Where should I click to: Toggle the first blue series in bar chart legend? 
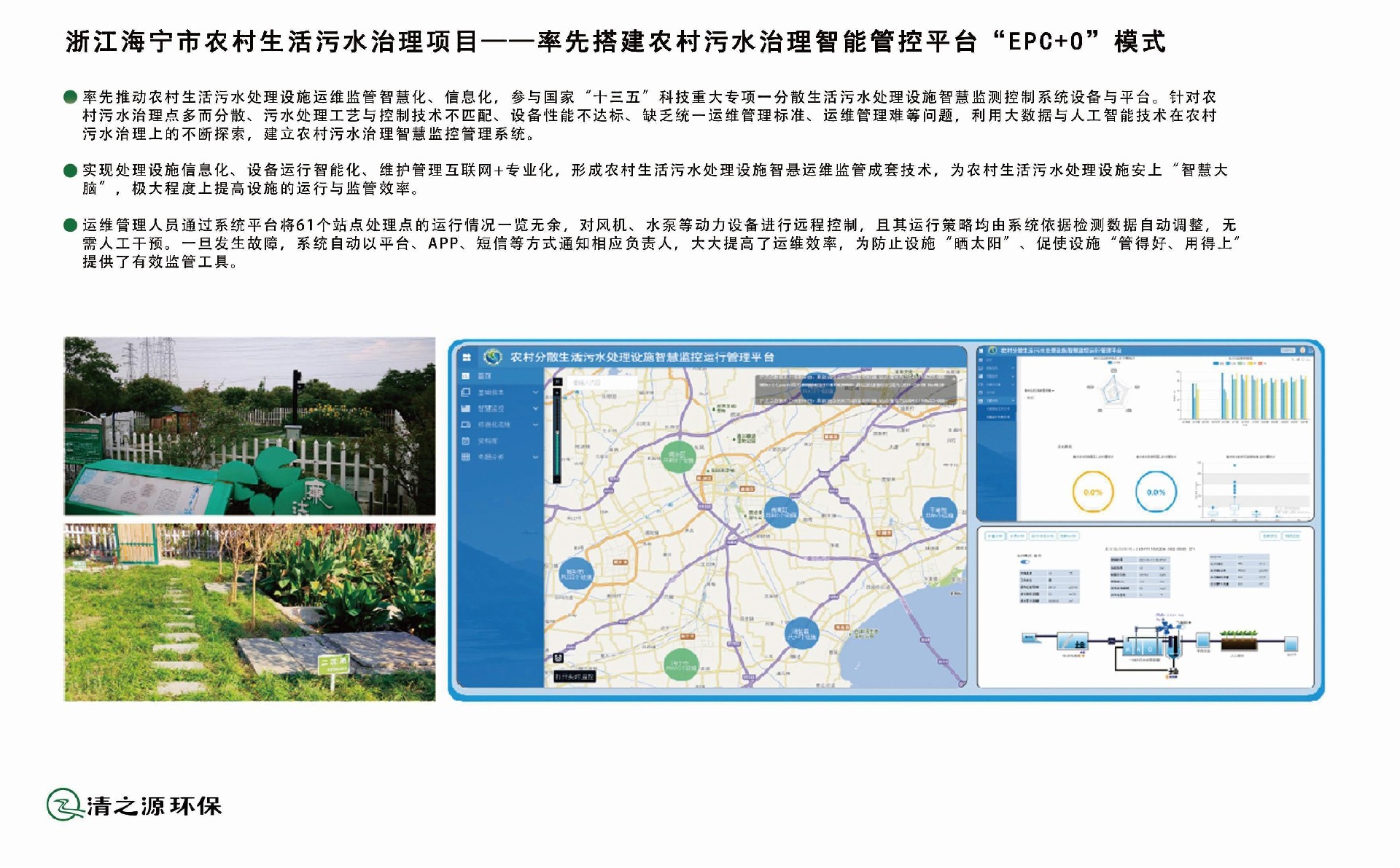(1215, 363)
